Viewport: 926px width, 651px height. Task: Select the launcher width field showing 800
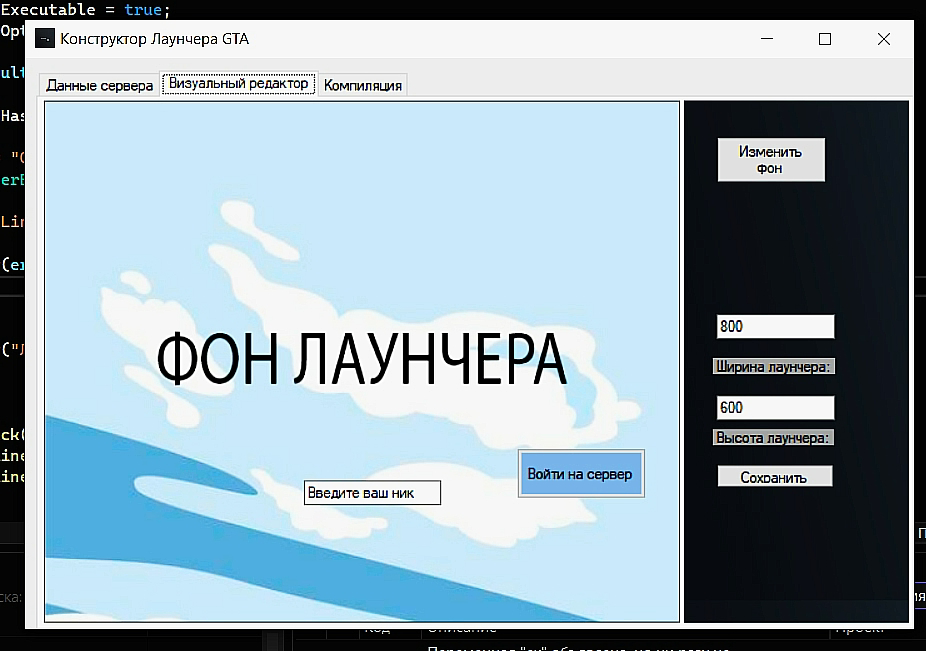click(x=775, y=326)
